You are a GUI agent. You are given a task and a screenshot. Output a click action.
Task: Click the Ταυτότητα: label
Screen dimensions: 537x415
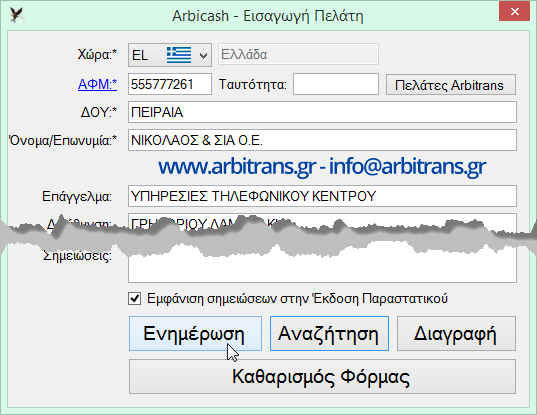(253, 84)
